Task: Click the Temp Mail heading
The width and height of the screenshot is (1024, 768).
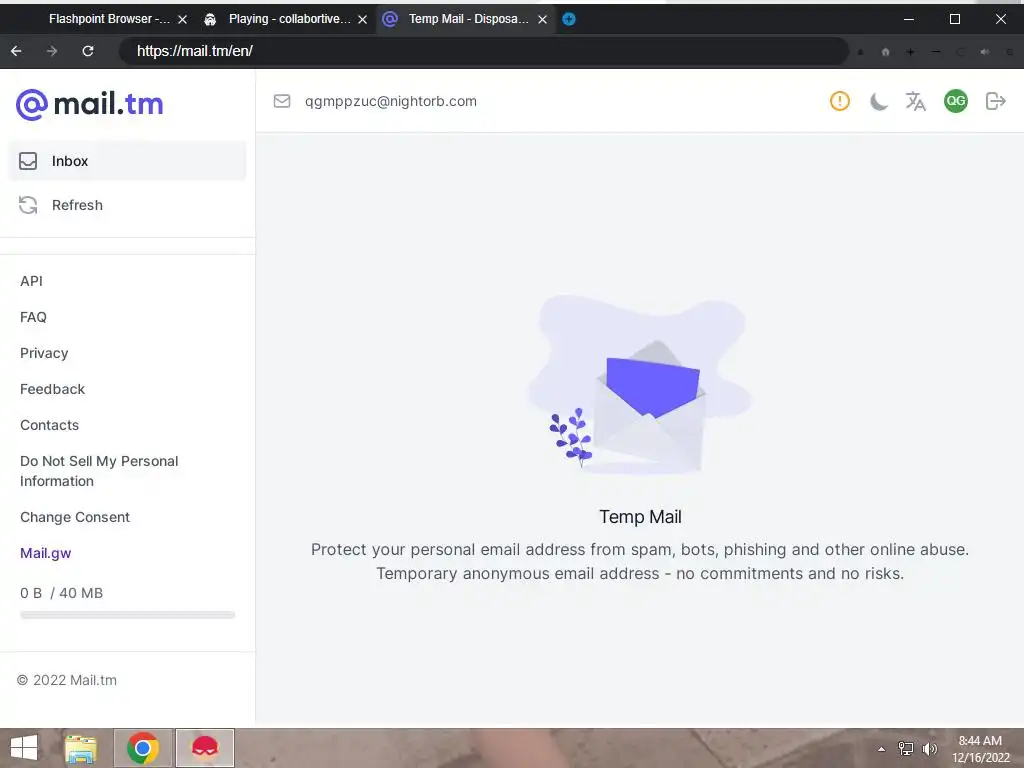Action: (640, 517)
